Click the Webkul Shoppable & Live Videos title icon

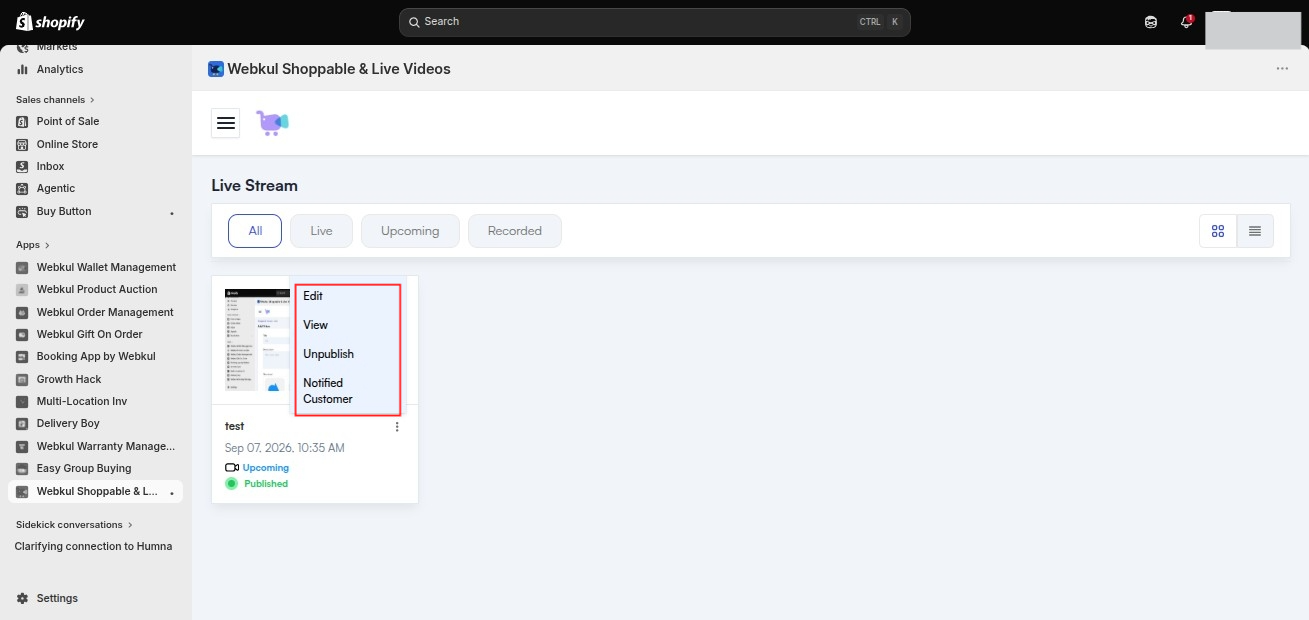216,69
